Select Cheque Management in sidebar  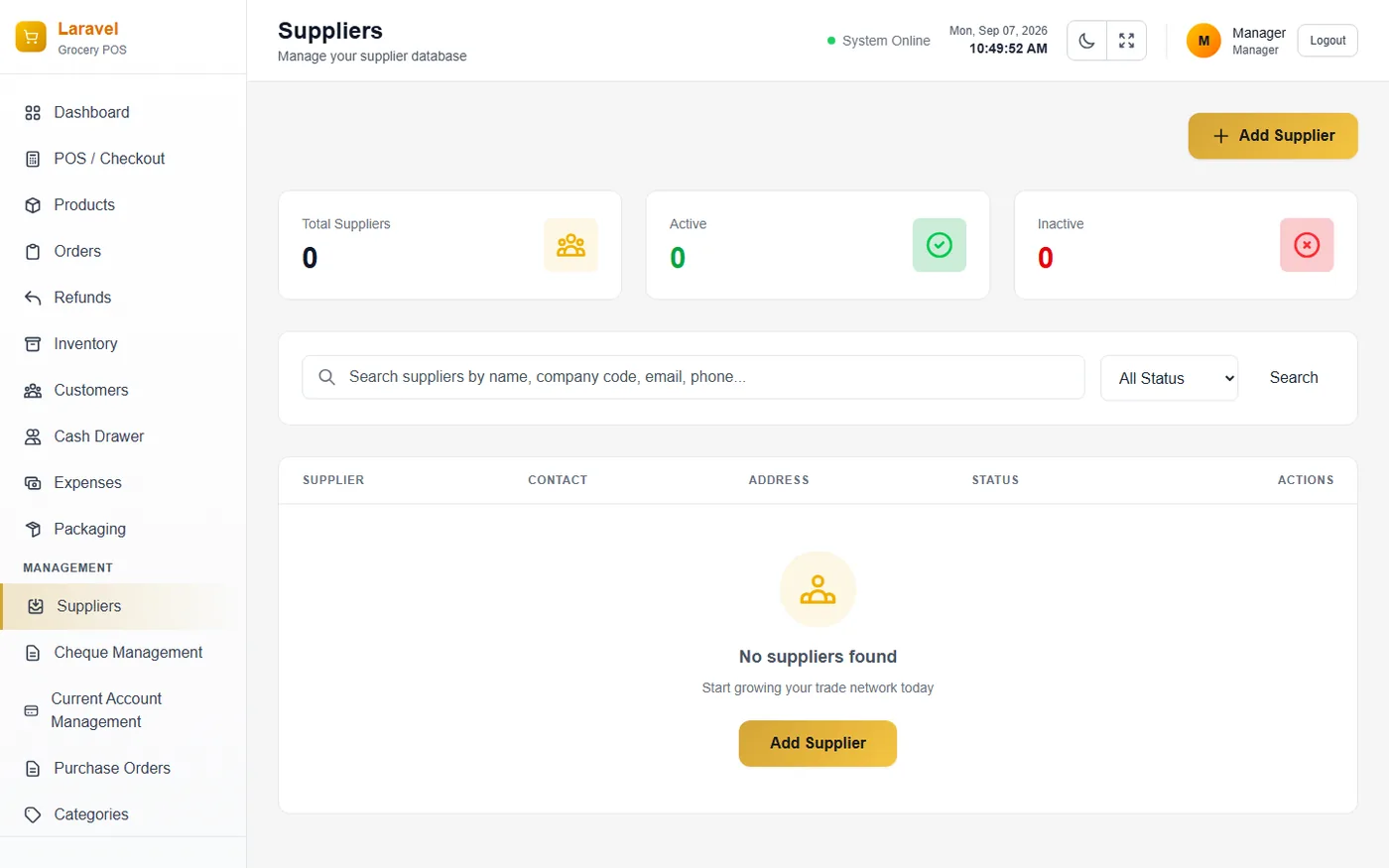(x=123, y=653)
